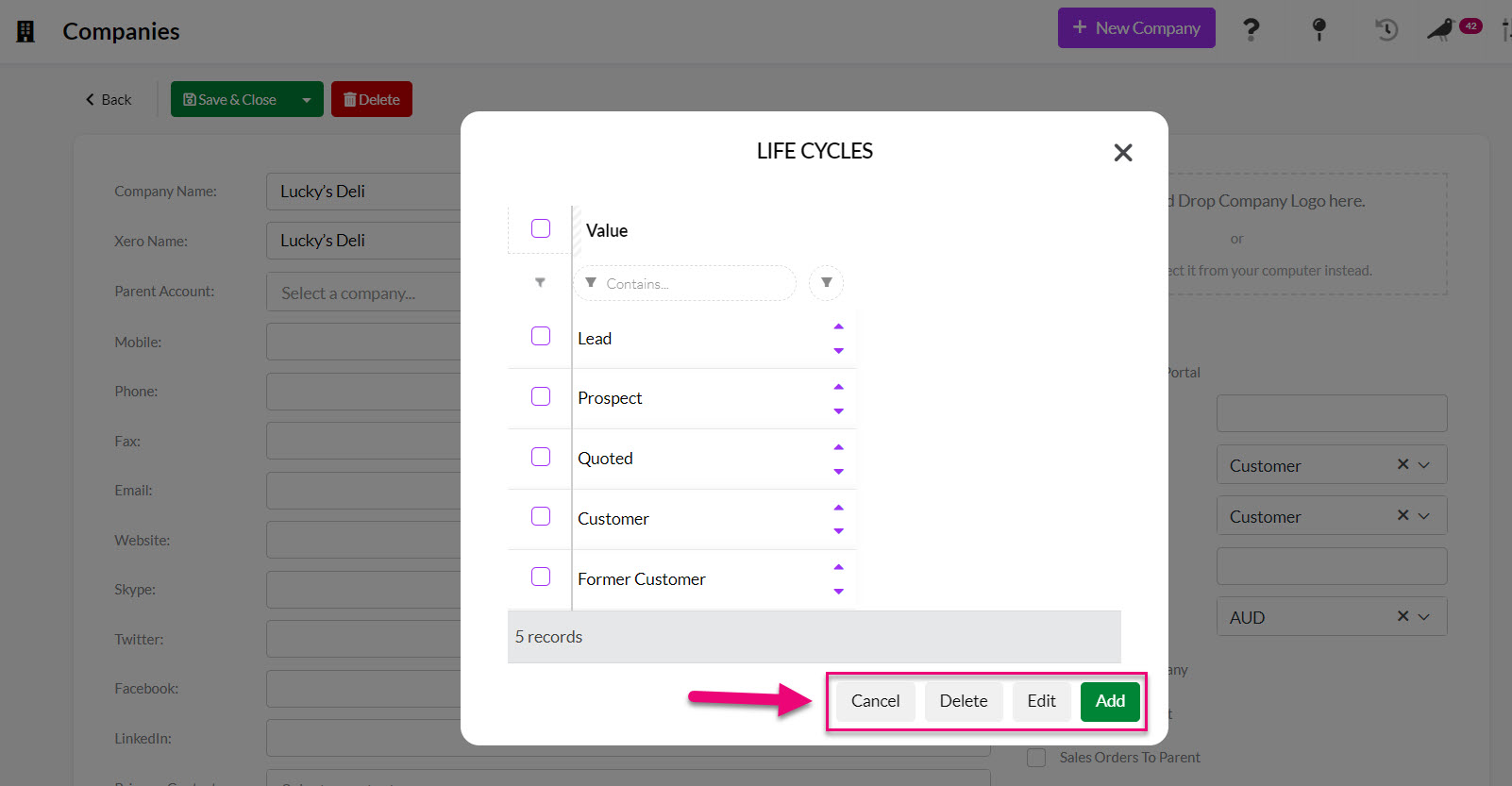
Task: Expand the Save & Close dropdown arrow
Action: click(x=307, y=99)
